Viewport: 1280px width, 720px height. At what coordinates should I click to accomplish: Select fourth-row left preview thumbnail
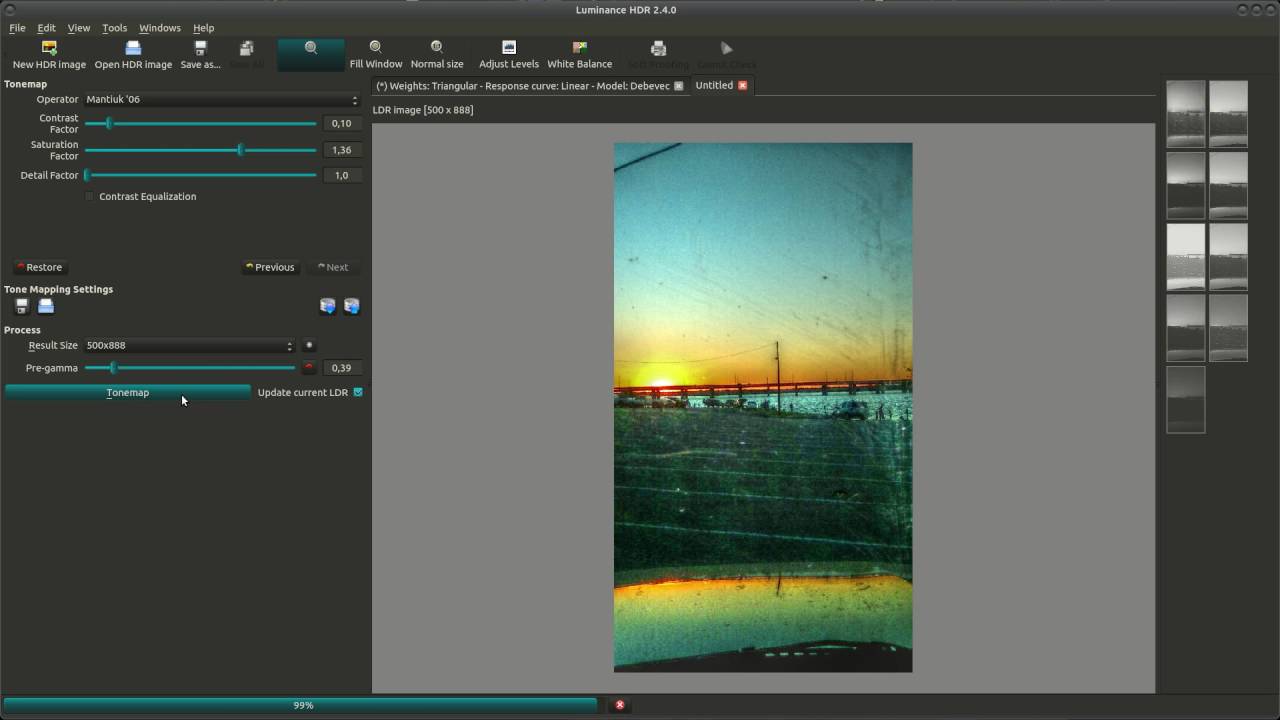point(1186,327)
